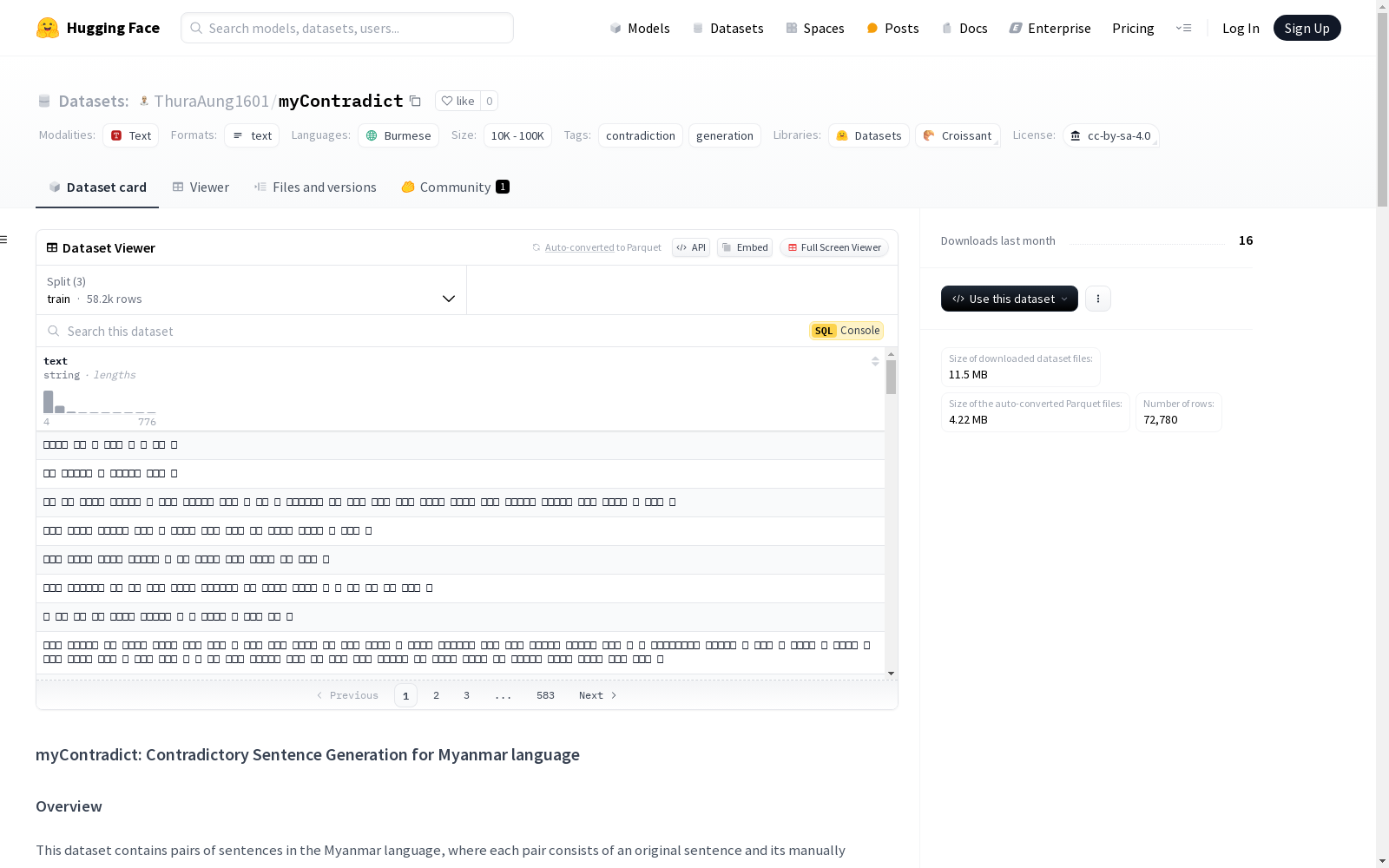
Task: Open Files and versions tab
Action: [315, 187]
